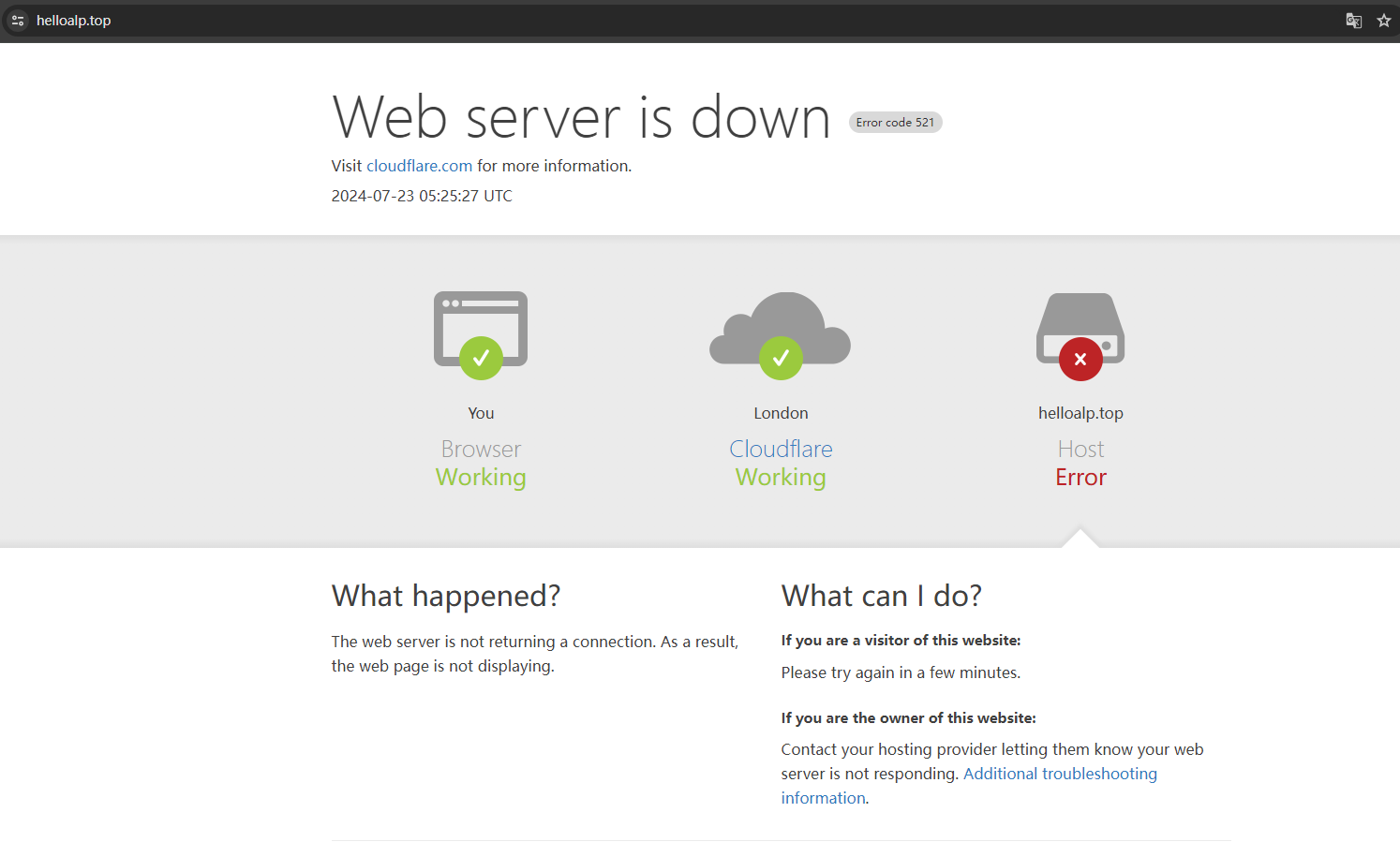Open the site information icon in address bar
Screen dimensions: 1400x842
[x=18, y=21]
